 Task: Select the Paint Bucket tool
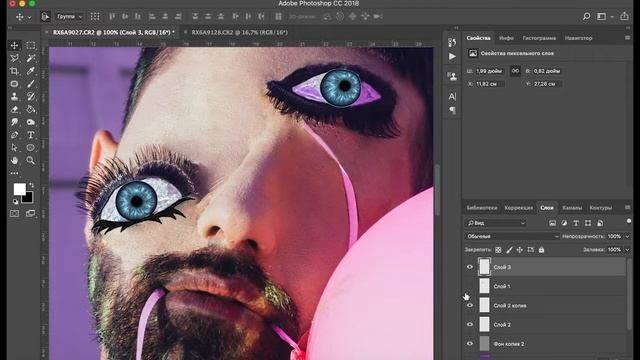[31, 109]
